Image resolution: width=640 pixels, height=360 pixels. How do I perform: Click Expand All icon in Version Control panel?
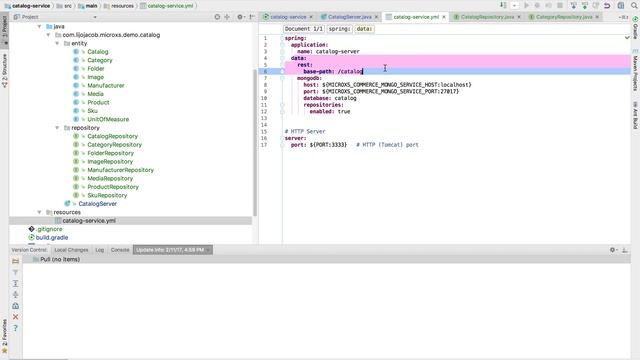[16, 283]
